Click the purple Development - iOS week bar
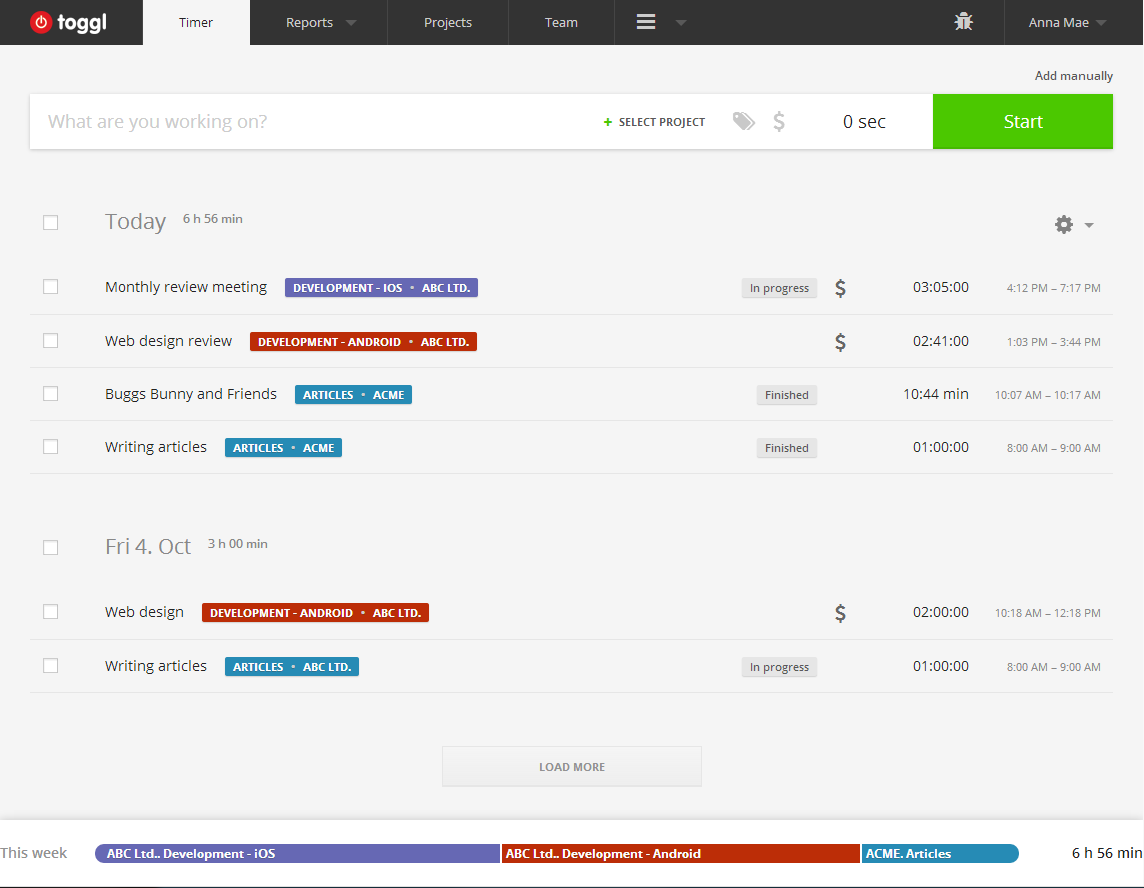This screenshot has width=1144, height=888. (298, 854)
